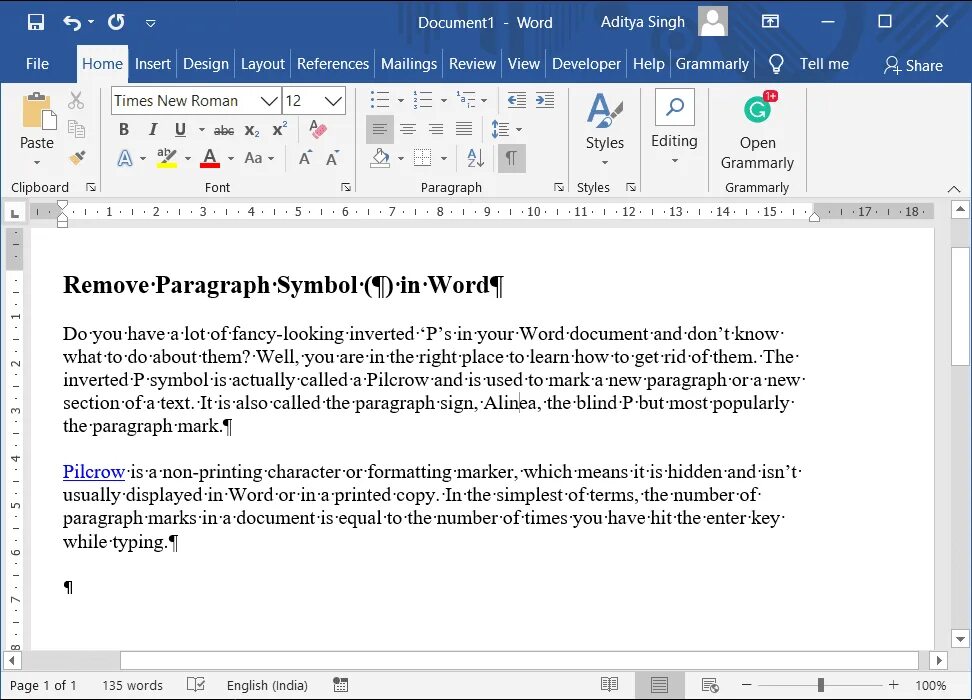Click Clear All Formatting eraser icon
Screen dimensions: 972x700
click(x=317, y=129)
